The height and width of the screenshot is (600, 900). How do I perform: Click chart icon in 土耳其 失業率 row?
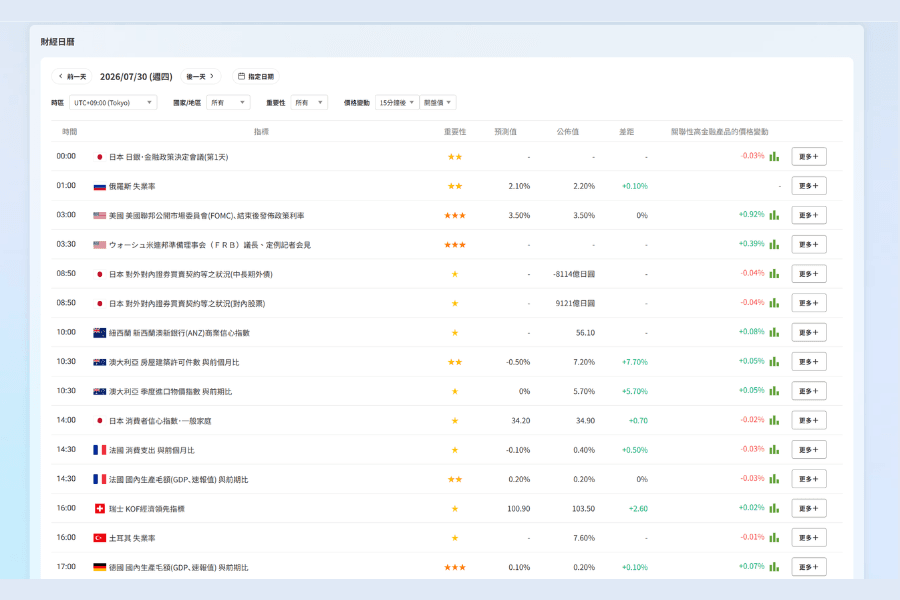774,537
